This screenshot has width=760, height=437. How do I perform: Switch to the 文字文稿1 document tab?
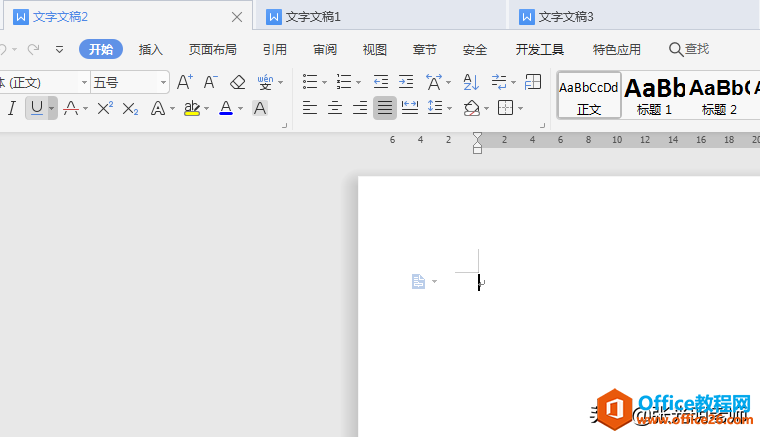coord(313,17)
